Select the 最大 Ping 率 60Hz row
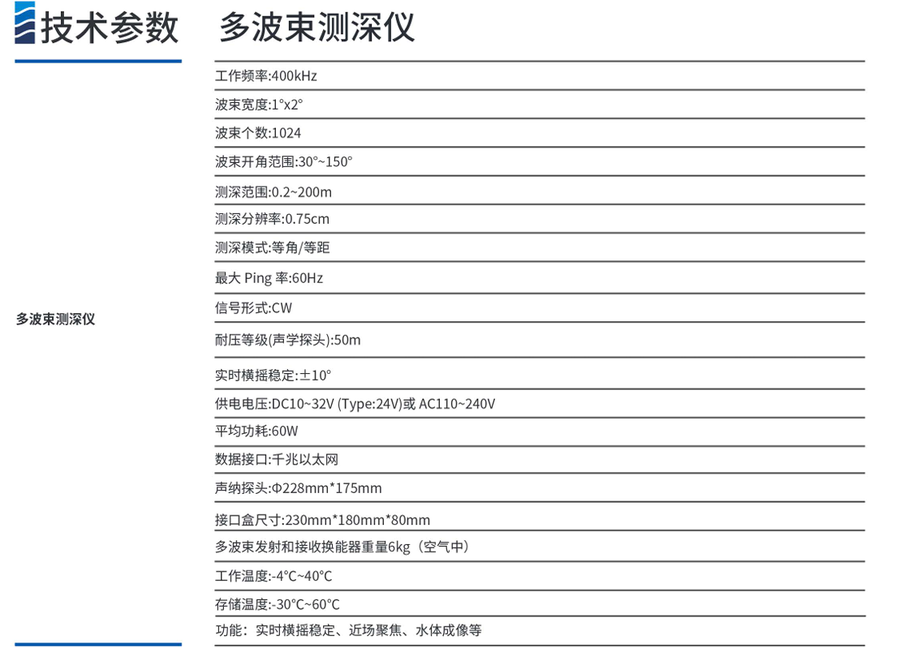Image resolution: width=900 pixels, height=648 pixels. point(269,278)
